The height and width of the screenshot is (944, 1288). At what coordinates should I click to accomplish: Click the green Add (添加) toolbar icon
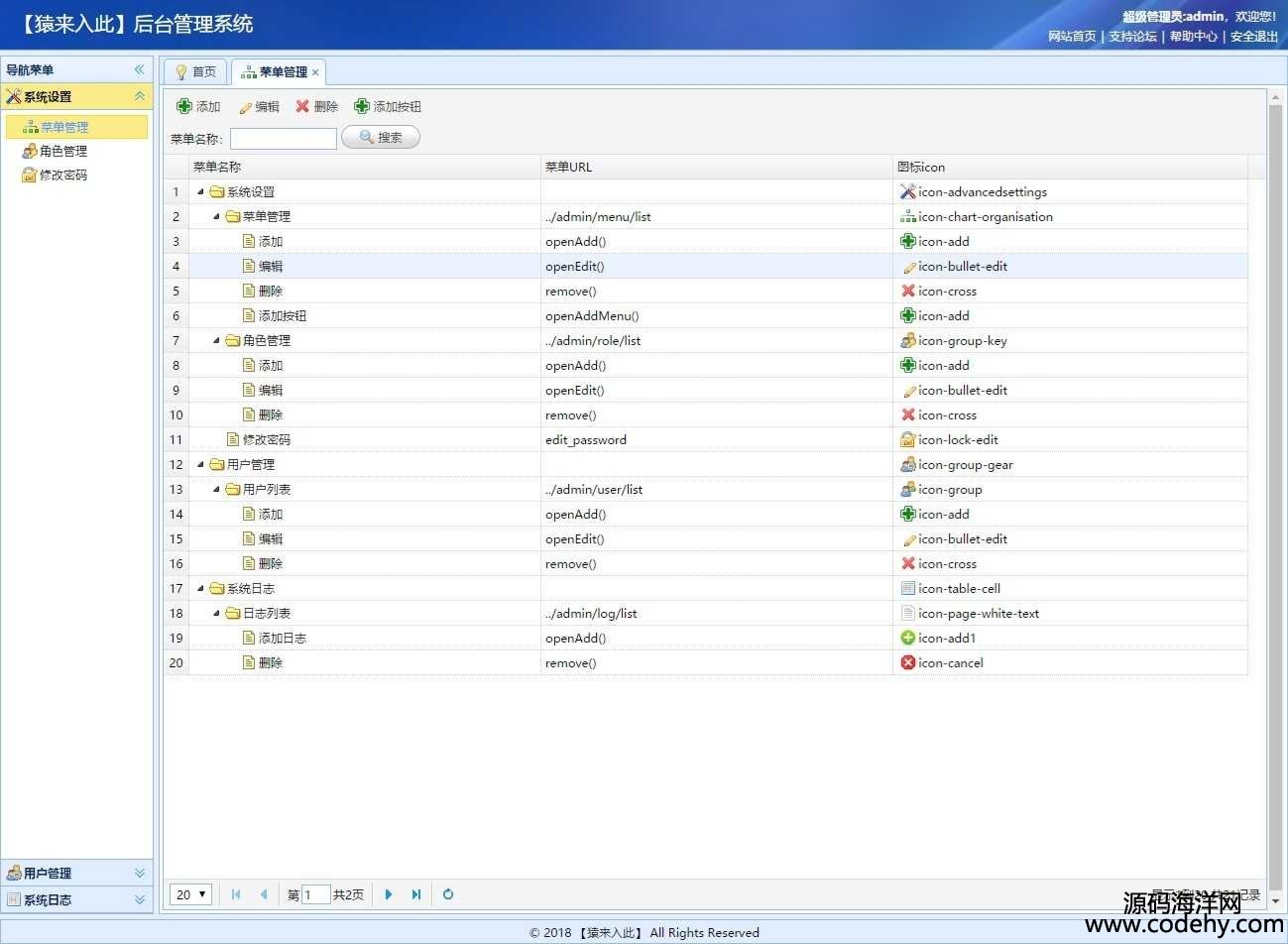pyautogui.click(x=184, y=106)
